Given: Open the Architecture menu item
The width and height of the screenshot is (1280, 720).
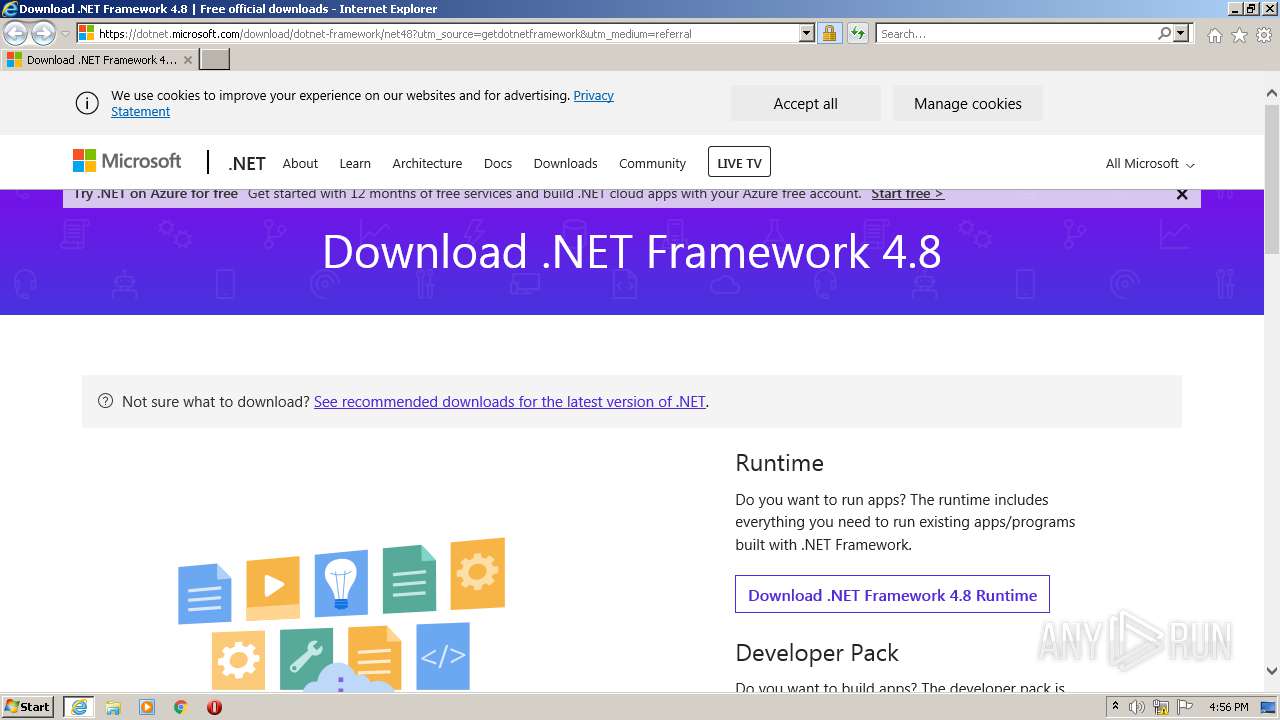Looking at the screenshot, I should 427,163.
